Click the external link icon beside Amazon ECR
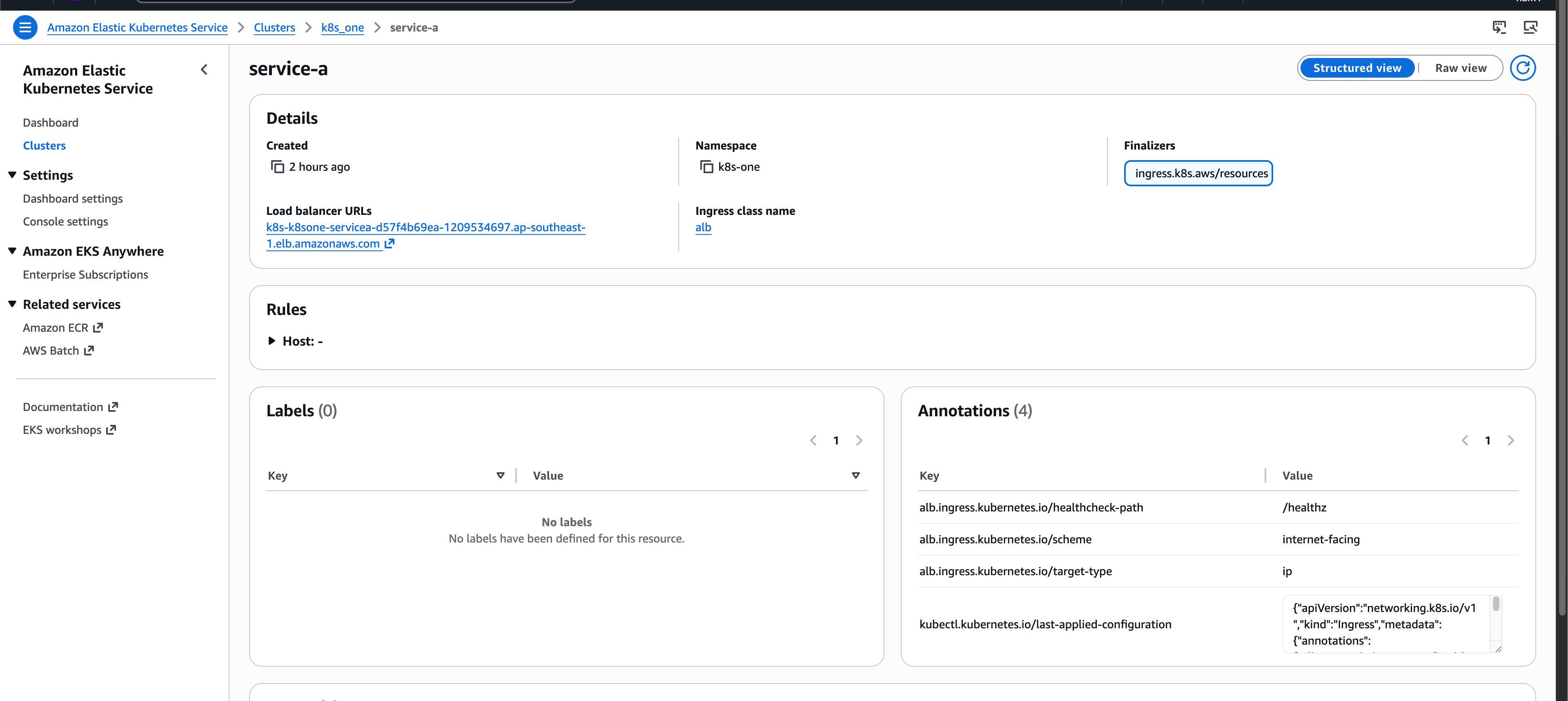The width and height of the screenshot is (1568, 701). 98,328
